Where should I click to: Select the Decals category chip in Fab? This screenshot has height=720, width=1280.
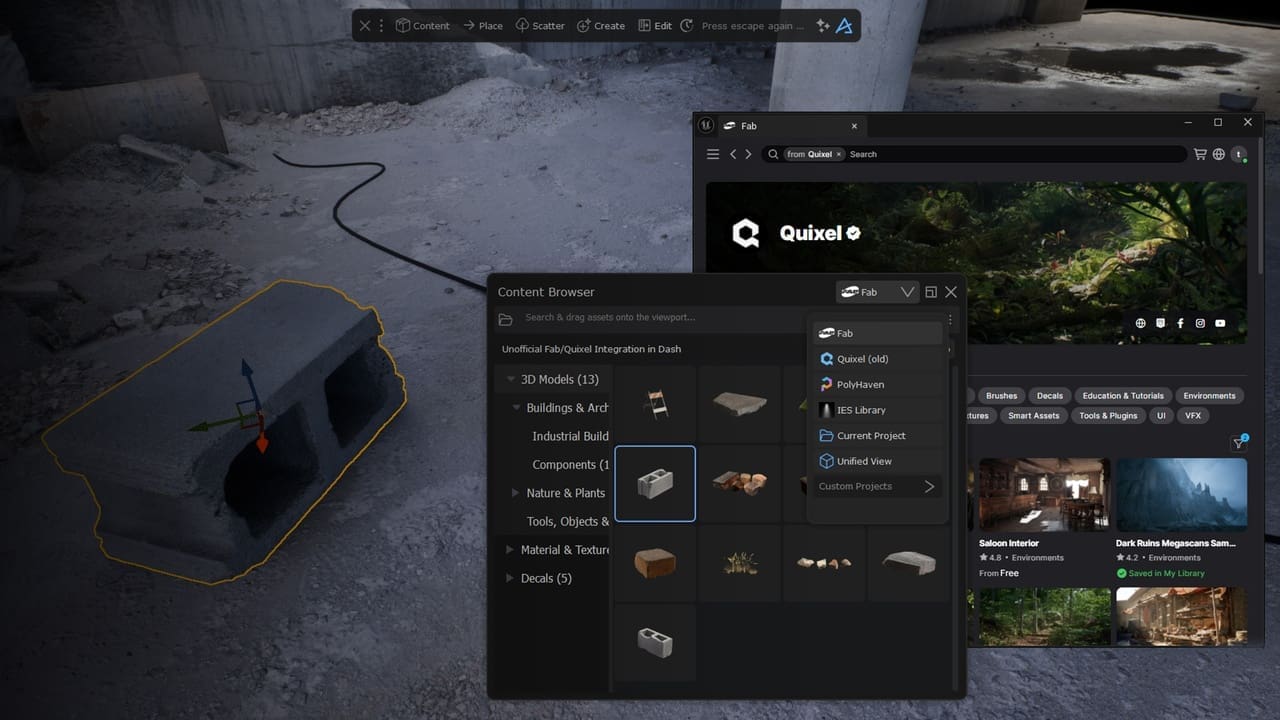[x=1050, y=396]
